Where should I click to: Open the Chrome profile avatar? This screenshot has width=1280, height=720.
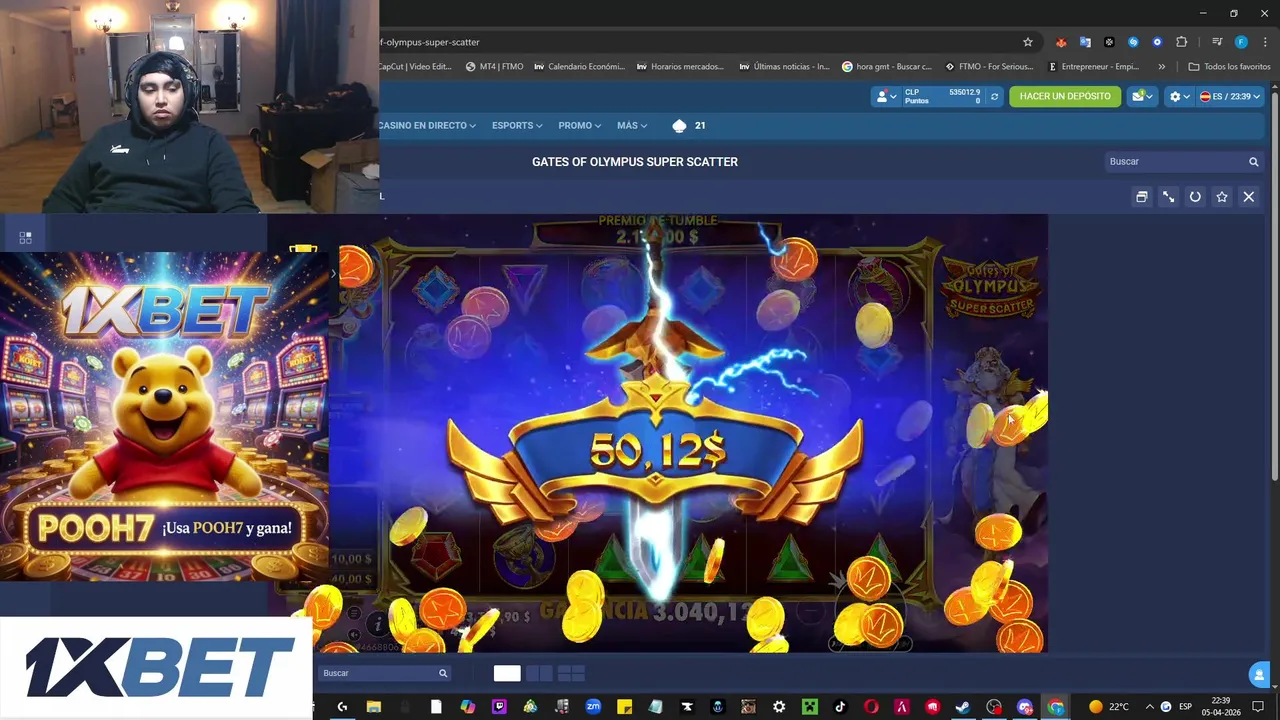pos(1241,42)
